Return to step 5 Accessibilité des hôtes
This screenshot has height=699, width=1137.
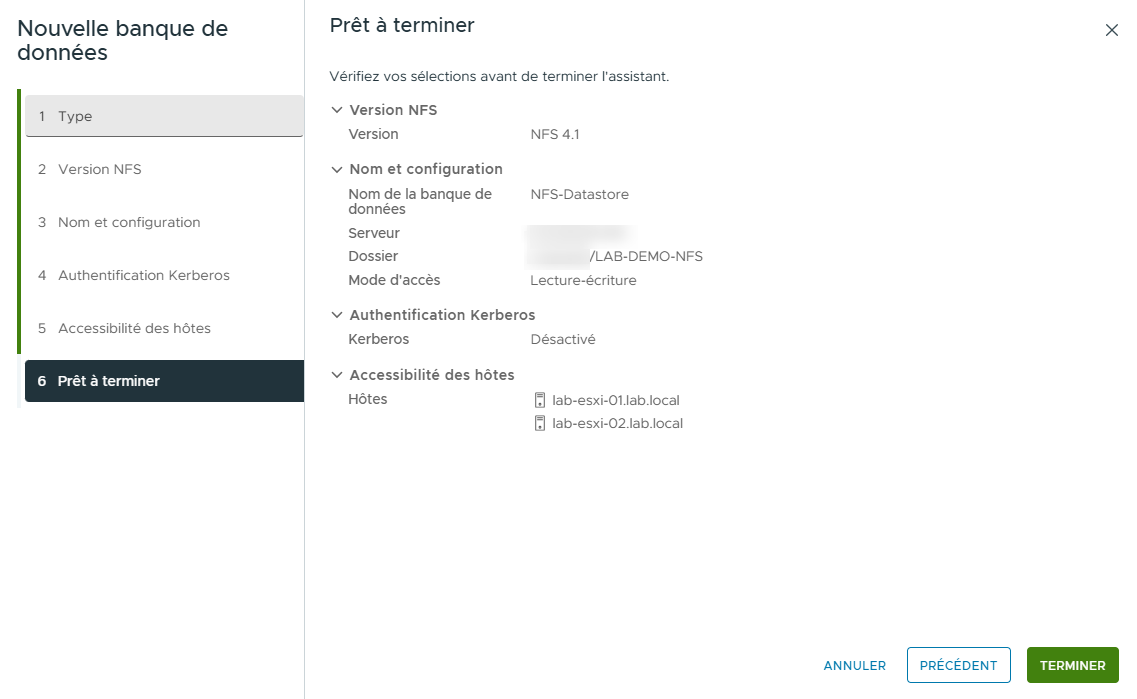point(164,328)
